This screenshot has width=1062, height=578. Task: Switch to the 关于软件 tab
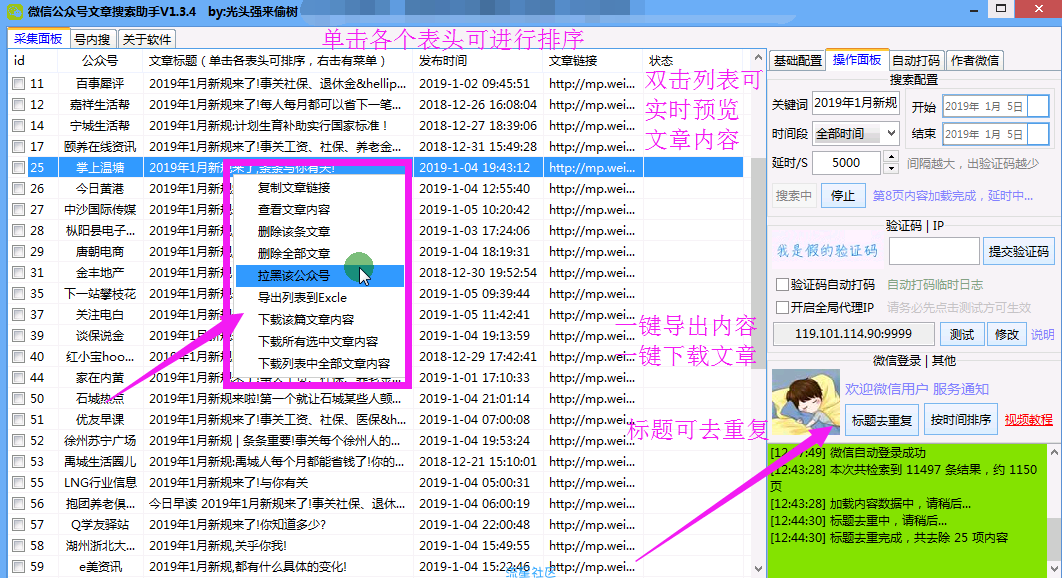pos(147,39)
